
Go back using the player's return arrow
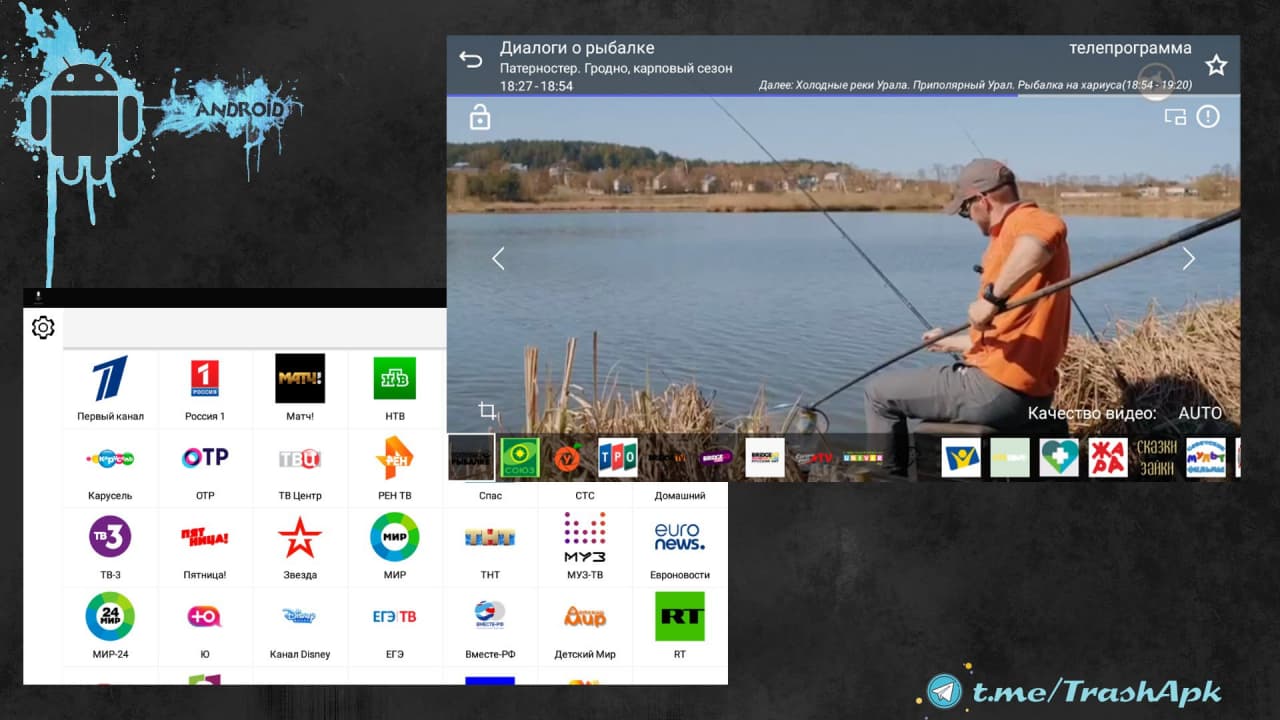(470, 59)
